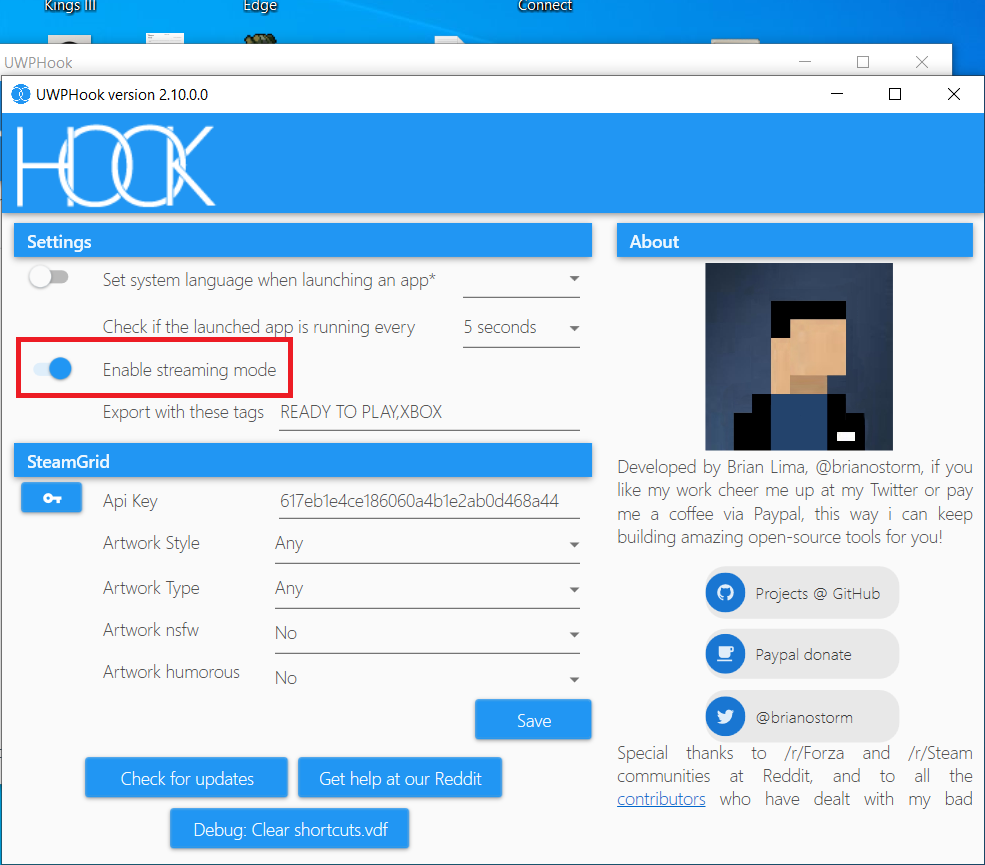Image resolution: width=985 pixels, height=865 pixels.
Task: Disable the Enable streaming mode switch
Action: point(53,369)
